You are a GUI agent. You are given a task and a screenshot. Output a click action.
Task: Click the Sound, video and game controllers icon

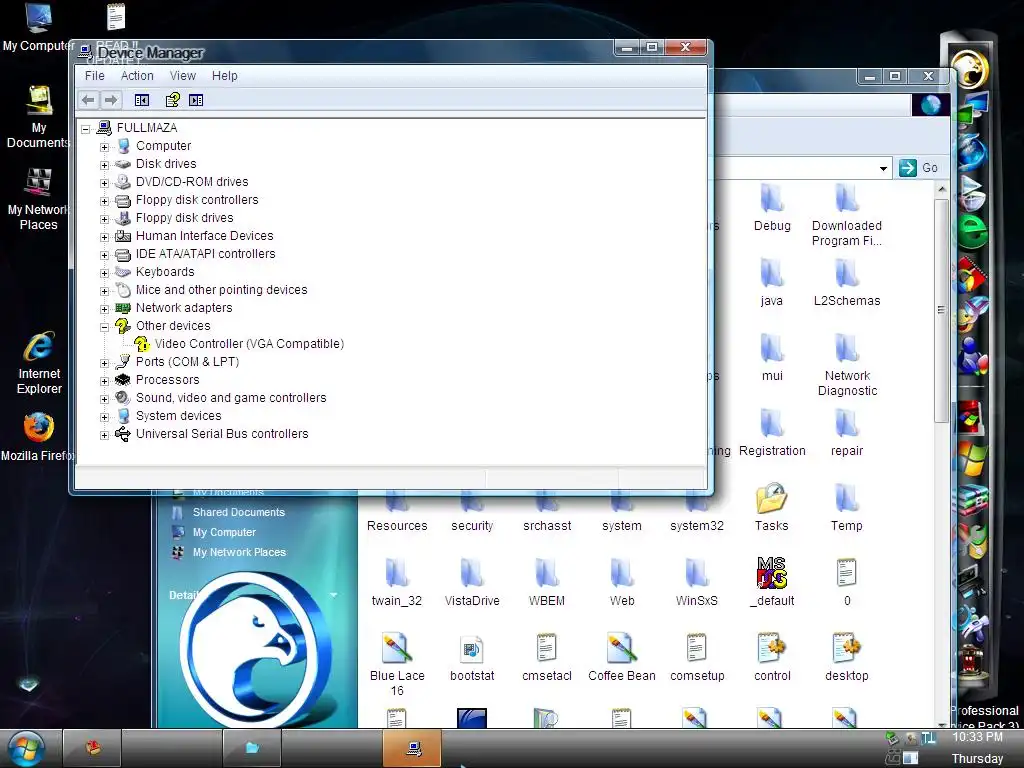coord(123,397)
